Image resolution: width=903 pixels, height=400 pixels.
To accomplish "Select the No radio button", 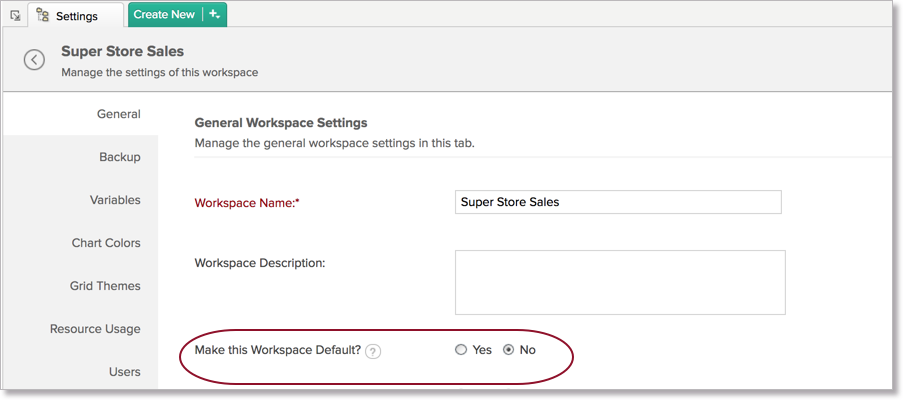I will 509,350.
